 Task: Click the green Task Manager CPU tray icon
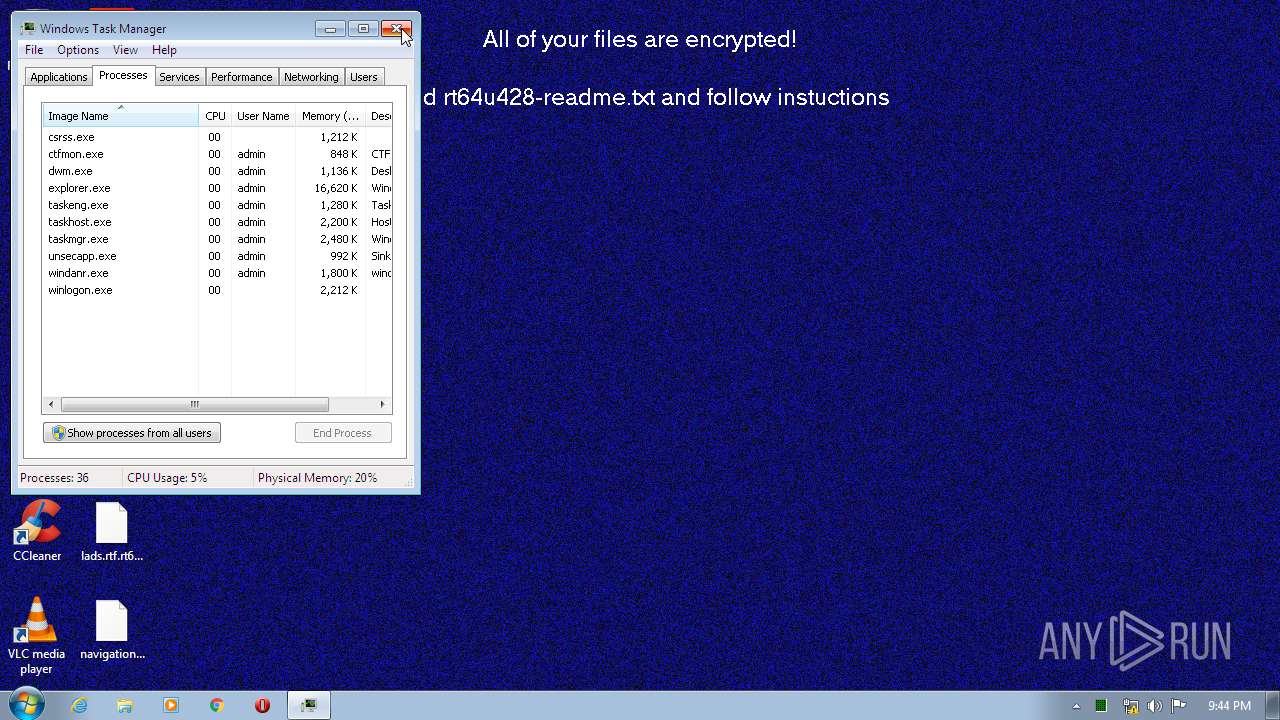tap(1101, 706)
